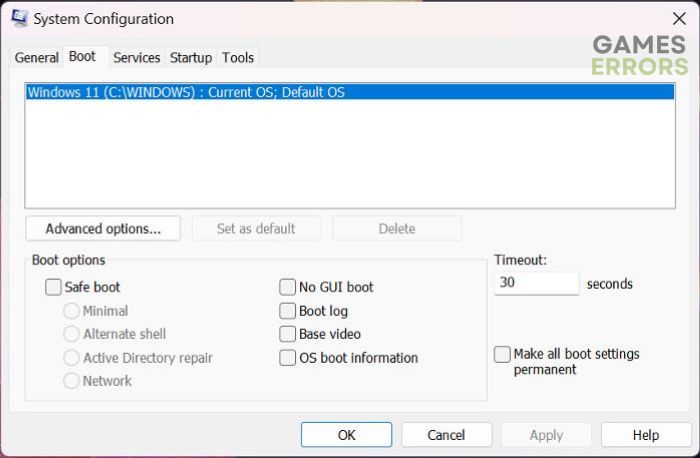This screenshot has height=458, width=700.
Task: Click the Apply button
Action: (x=546, y=435)
